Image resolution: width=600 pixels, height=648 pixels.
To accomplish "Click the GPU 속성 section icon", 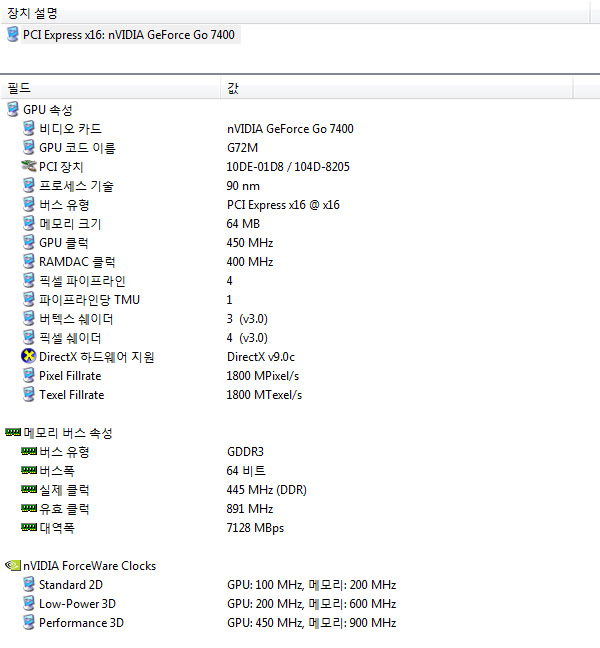I will pos(13,110).
